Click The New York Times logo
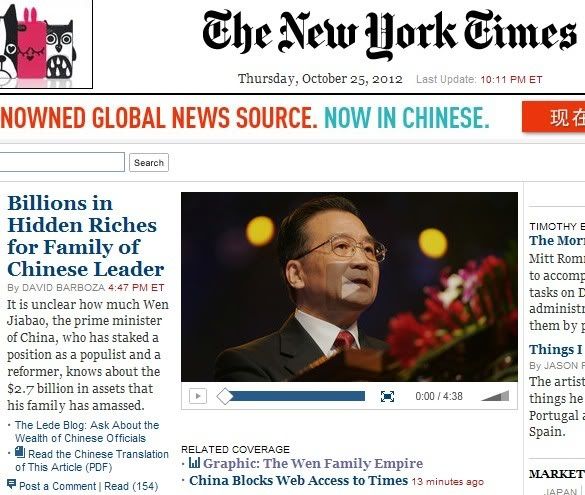 390,35
